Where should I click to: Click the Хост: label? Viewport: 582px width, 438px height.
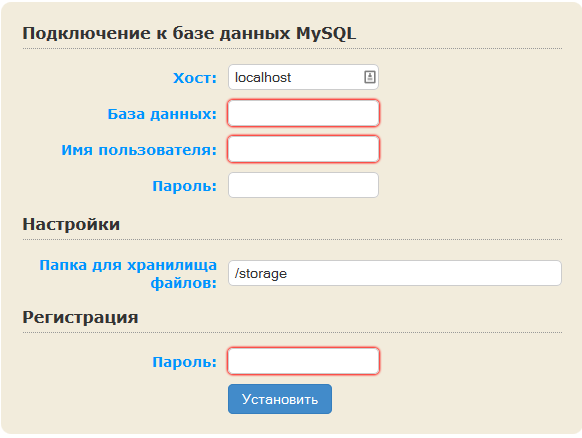[195, 78]
